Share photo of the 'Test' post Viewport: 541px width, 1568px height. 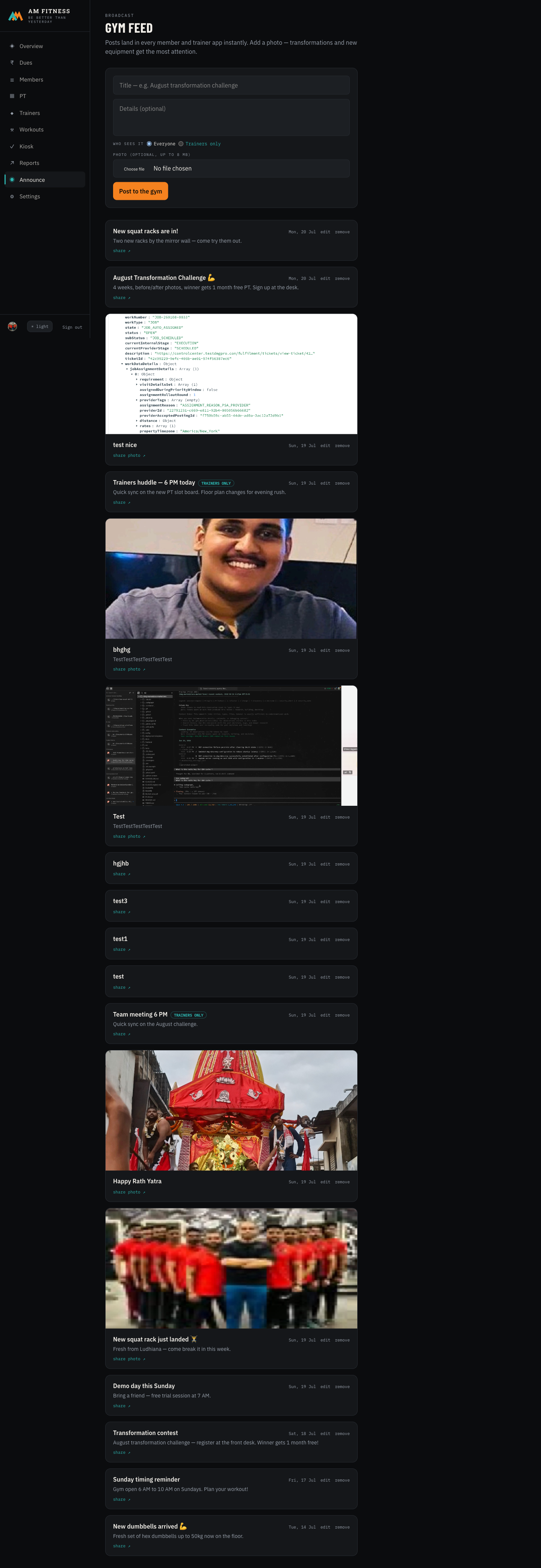click(129, 836)
